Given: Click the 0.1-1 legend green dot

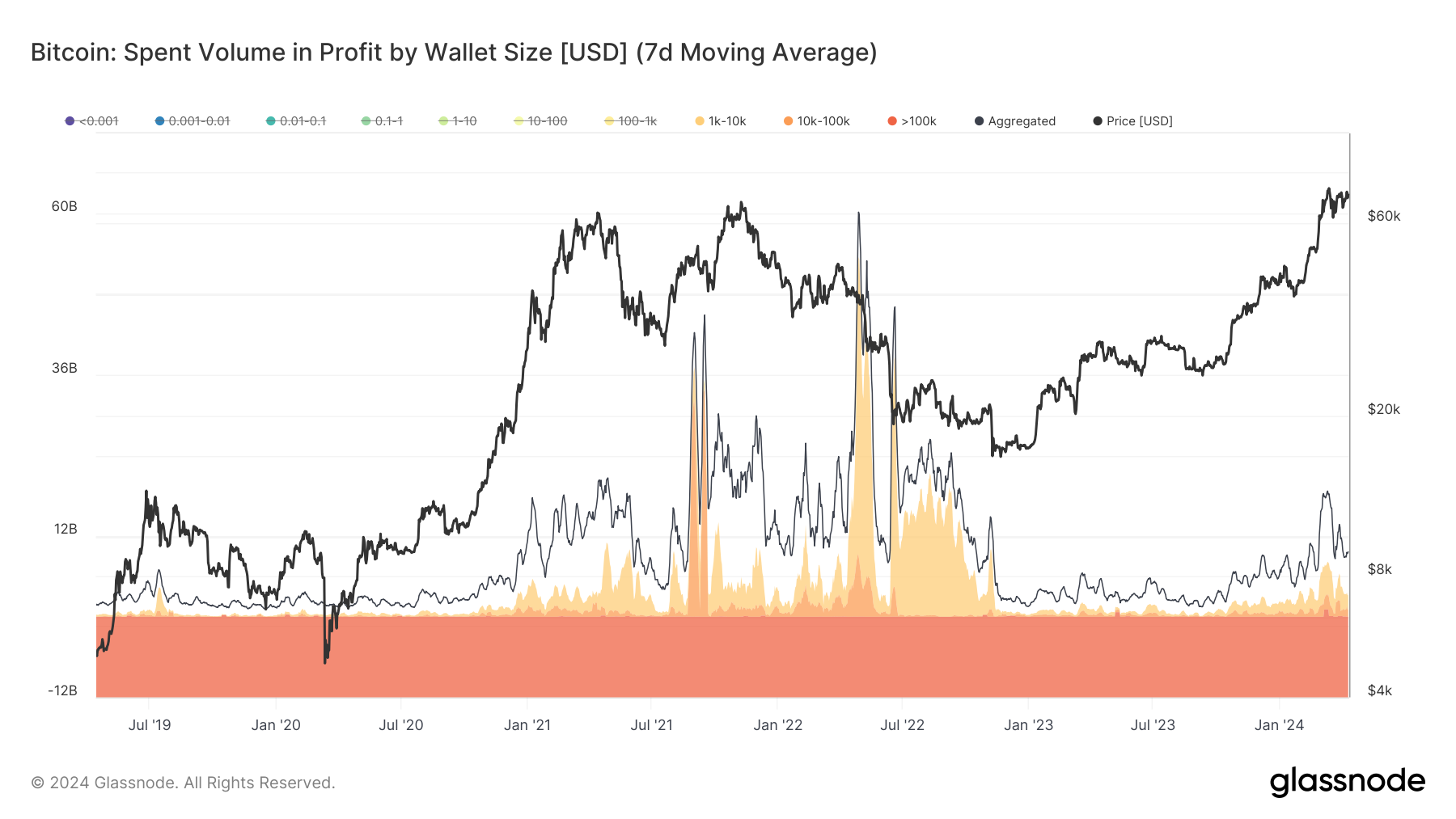Looking at the screenshot, I should click(366, 121).
